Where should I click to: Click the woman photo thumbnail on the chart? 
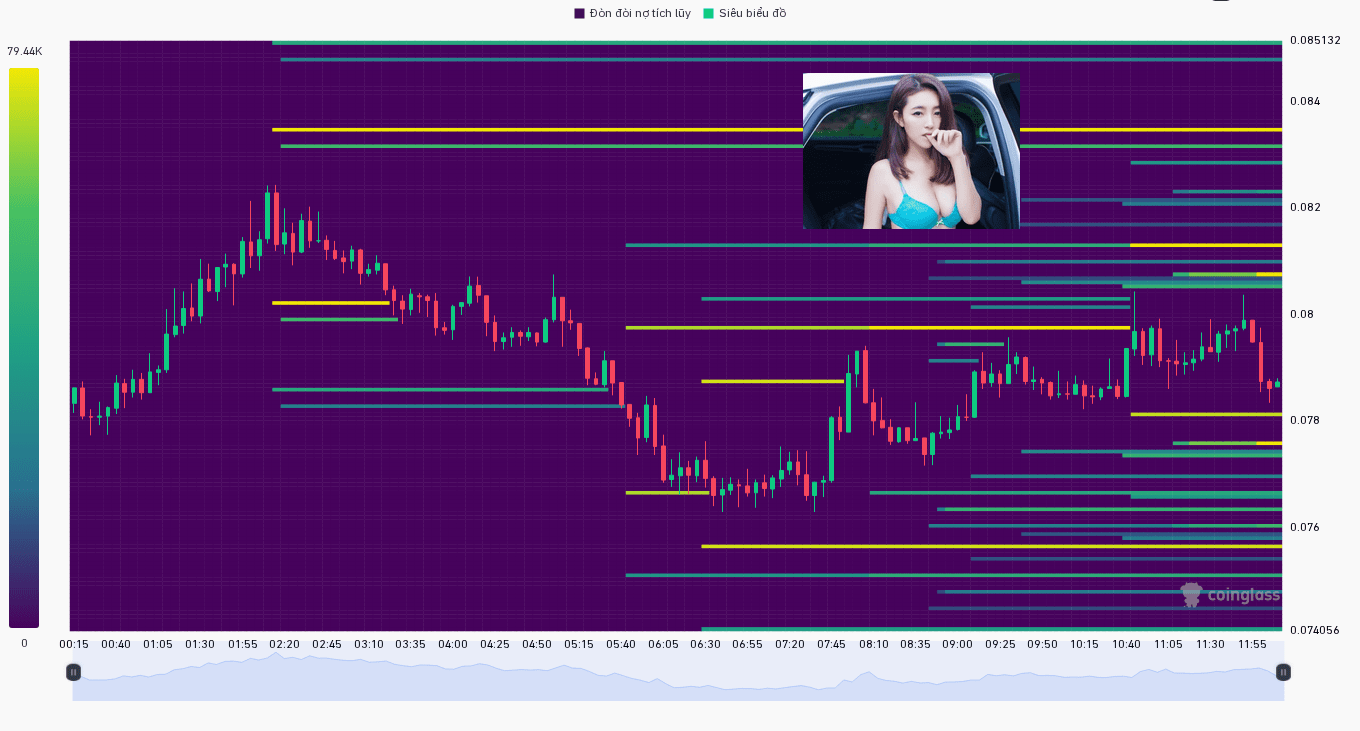(911, 151)
